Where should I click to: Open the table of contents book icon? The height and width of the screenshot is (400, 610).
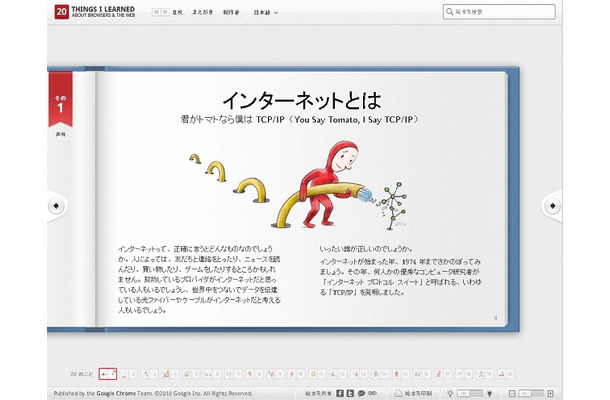click(160, 12)
